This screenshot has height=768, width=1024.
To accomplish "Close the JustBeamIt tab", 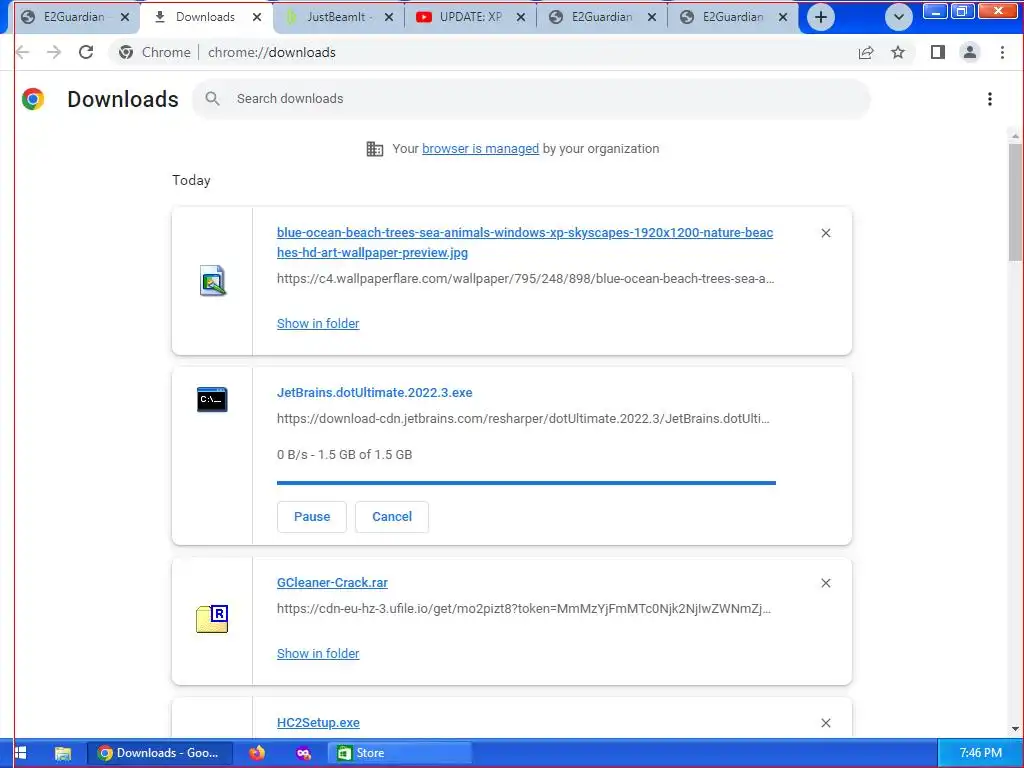I will tap(389, 17).
